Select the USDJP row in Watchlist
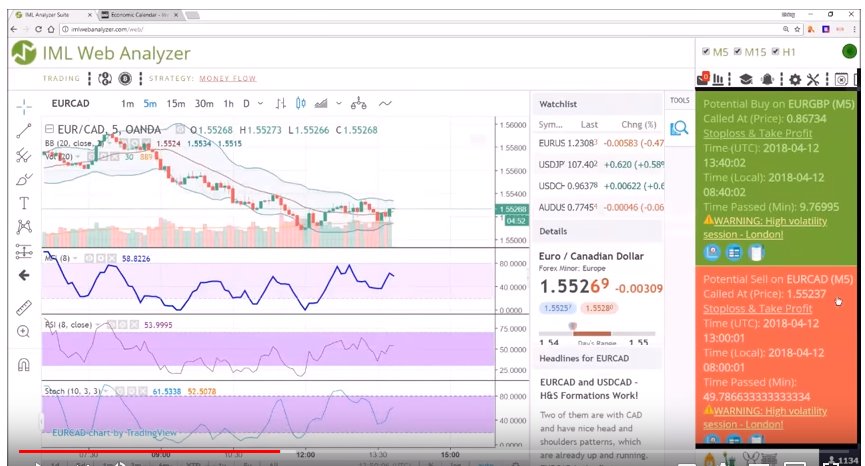The image size is (865, 466). coord(600,164)
